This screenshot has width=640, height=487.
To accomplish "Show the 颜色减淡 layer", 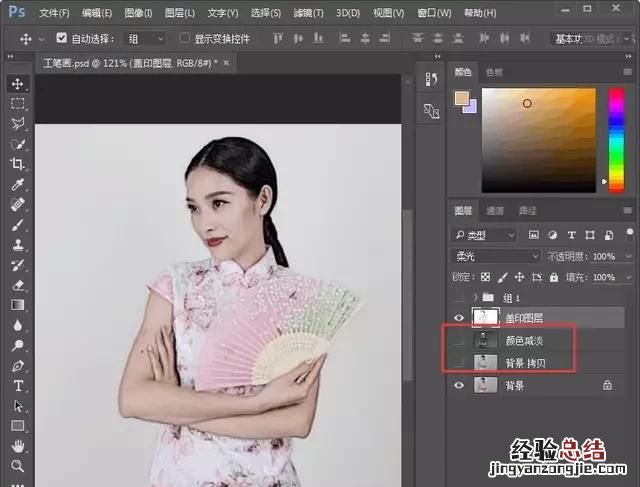I will pyautogui.click(x=460, y=340).
